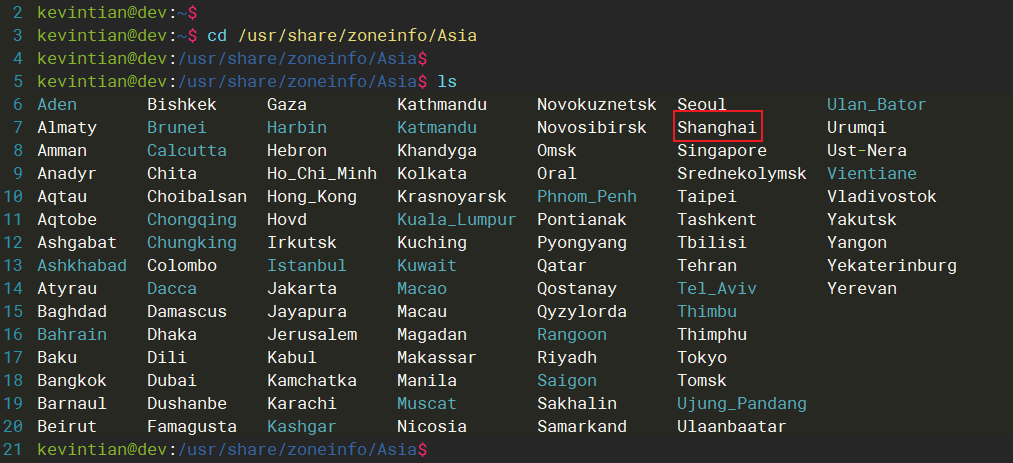This screenshot has width=1013, height=463.
Task: Select the Tokyo entry in listing
Action: point(702,357)
